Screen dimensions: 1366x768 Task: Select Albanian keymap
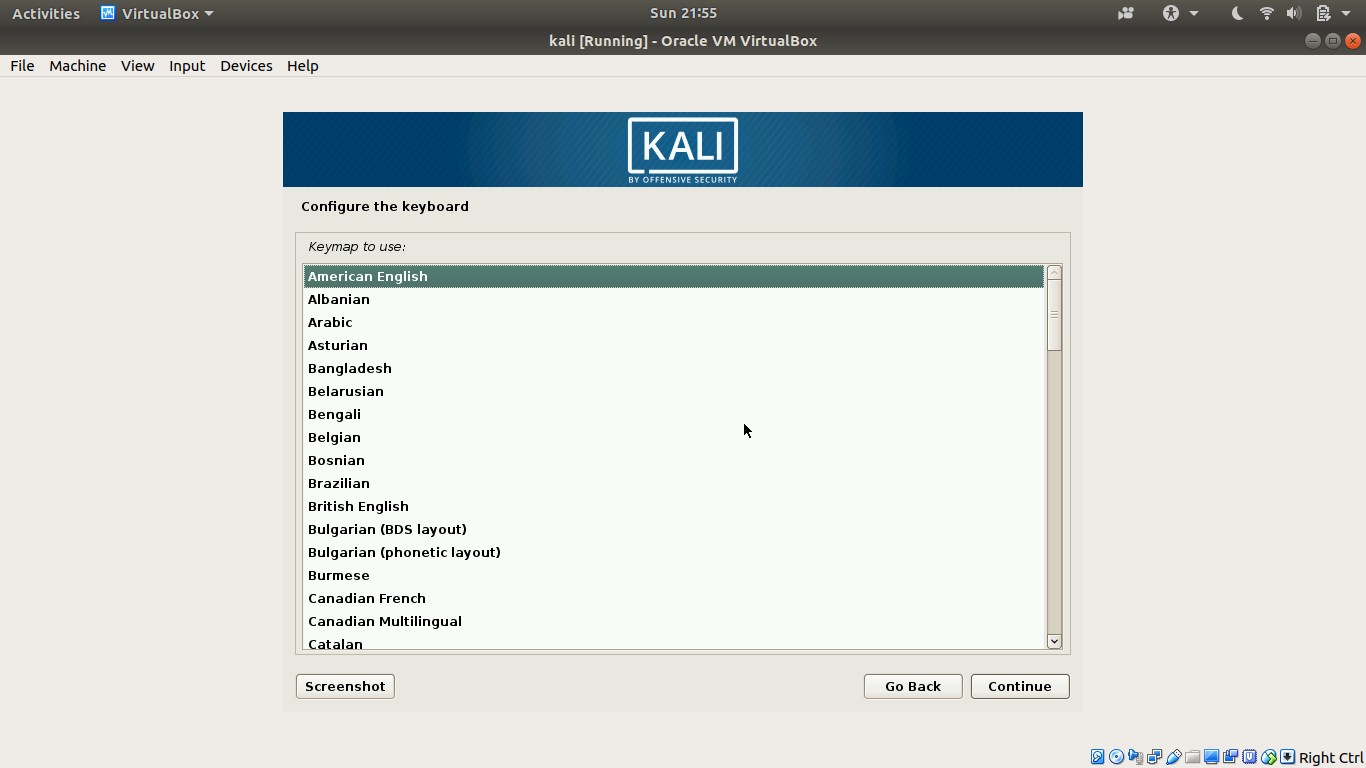674,299
